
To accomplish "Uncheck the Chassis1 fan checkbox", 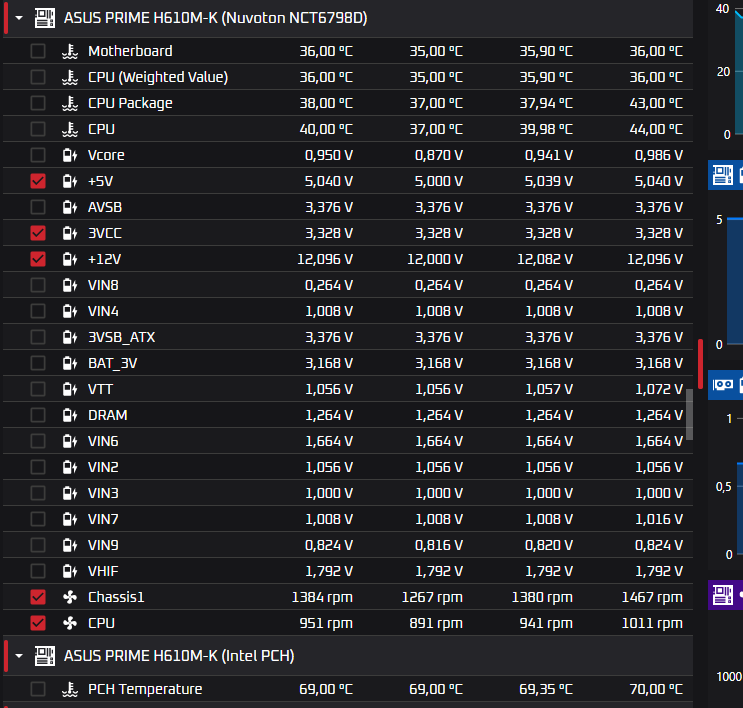I will pos(38,597).
